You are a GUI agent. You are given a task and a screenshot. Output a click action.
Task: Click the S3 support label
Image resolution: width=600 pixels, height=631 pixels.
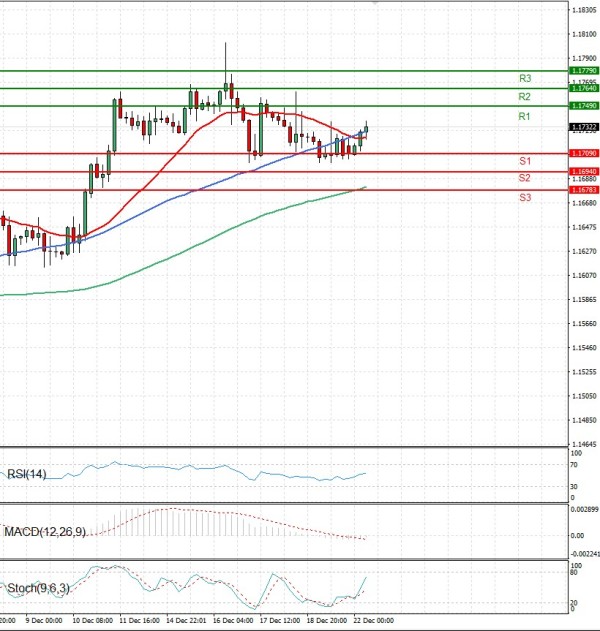coord(524,198)
